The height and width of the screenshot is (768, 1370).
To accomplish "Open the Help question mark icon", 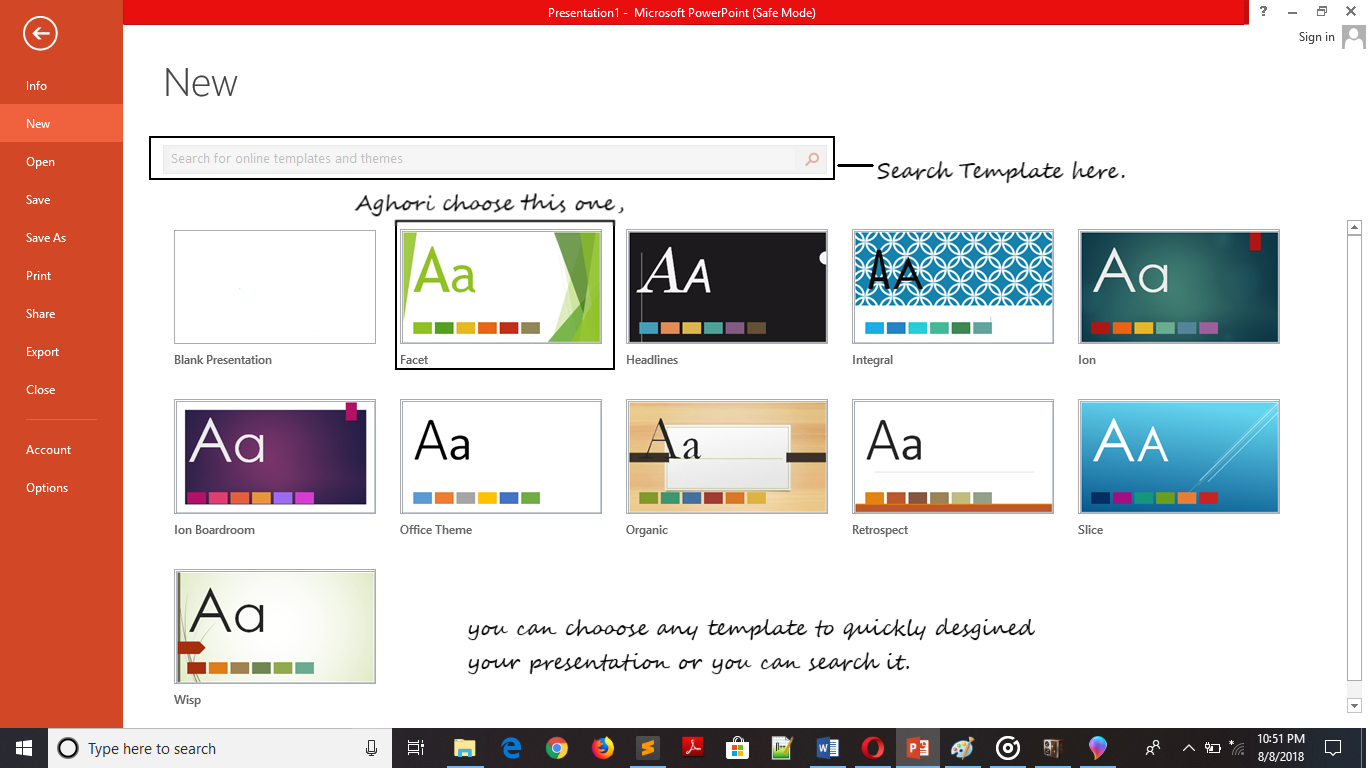I will point(1264,11).
